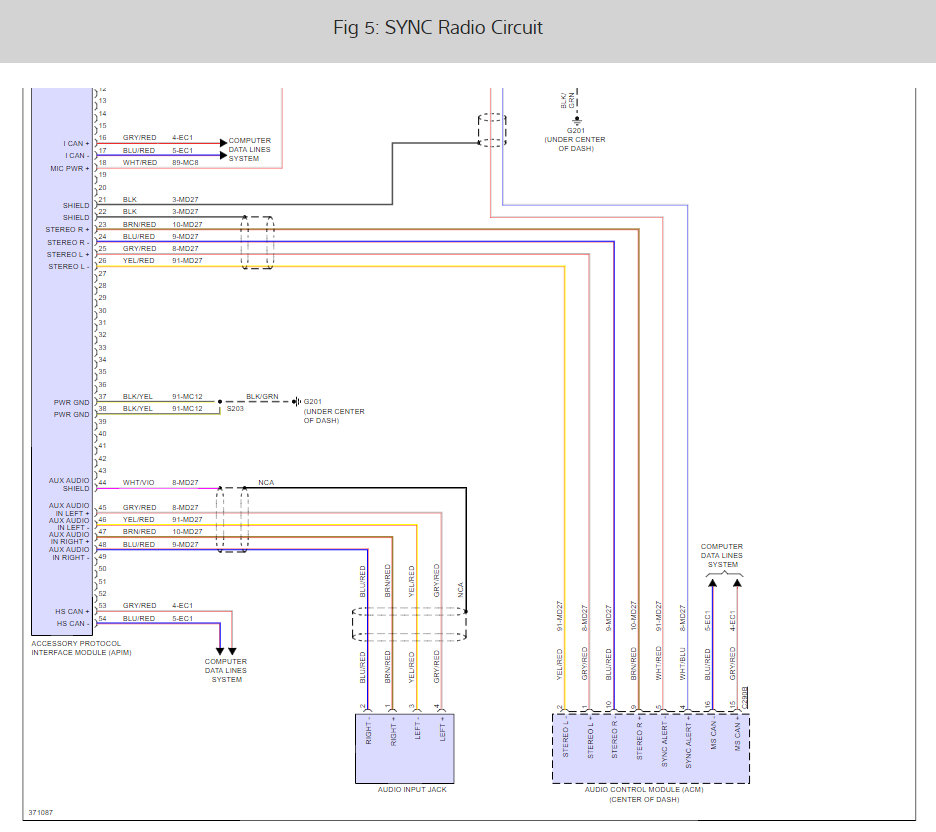
Task: Click "COMPUTER DATA LINES SYSTEM" below HS CAN wires
Action: 226,670
